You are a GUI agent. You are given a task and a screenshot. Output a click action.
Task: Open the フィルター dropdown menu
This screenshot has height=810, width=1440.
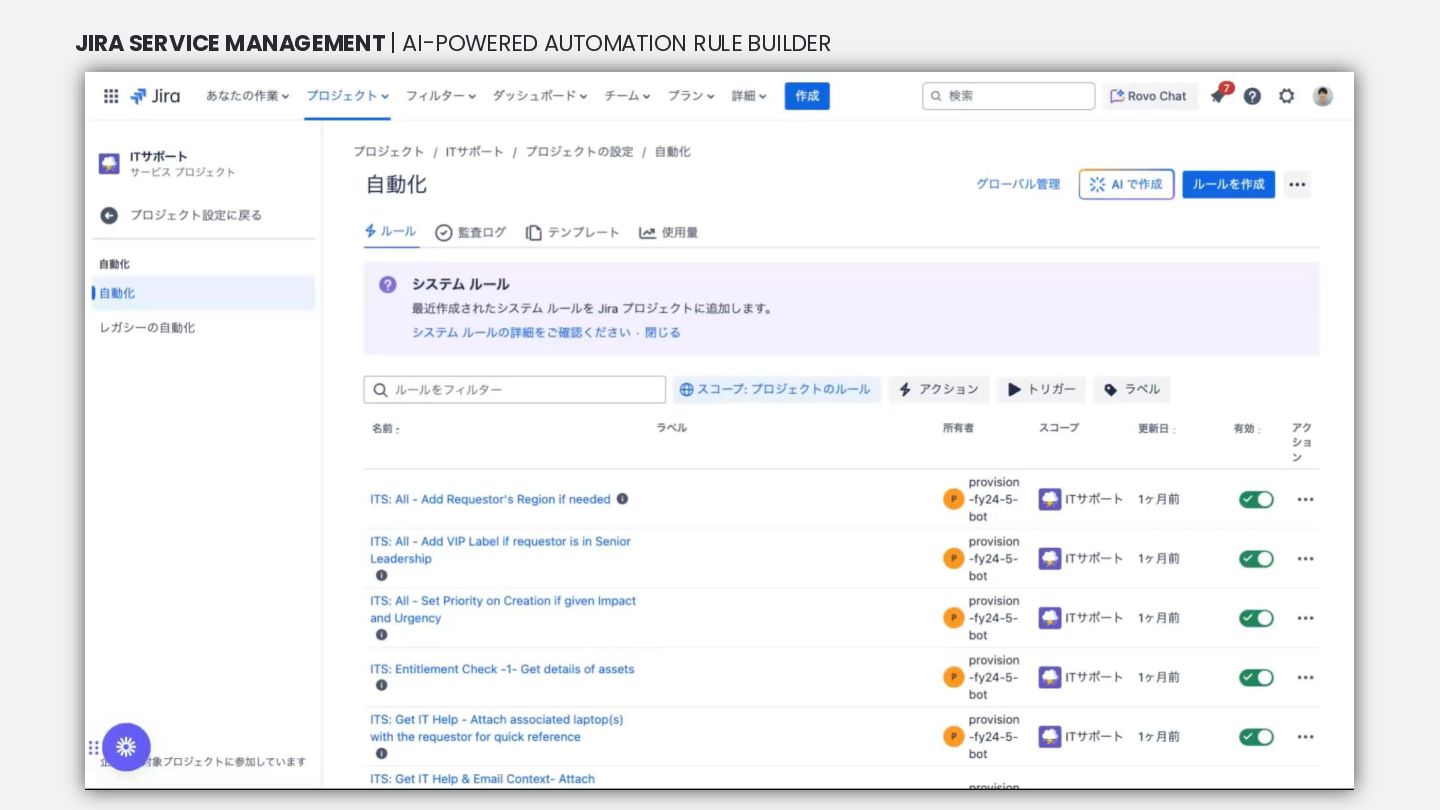point(441,96)
